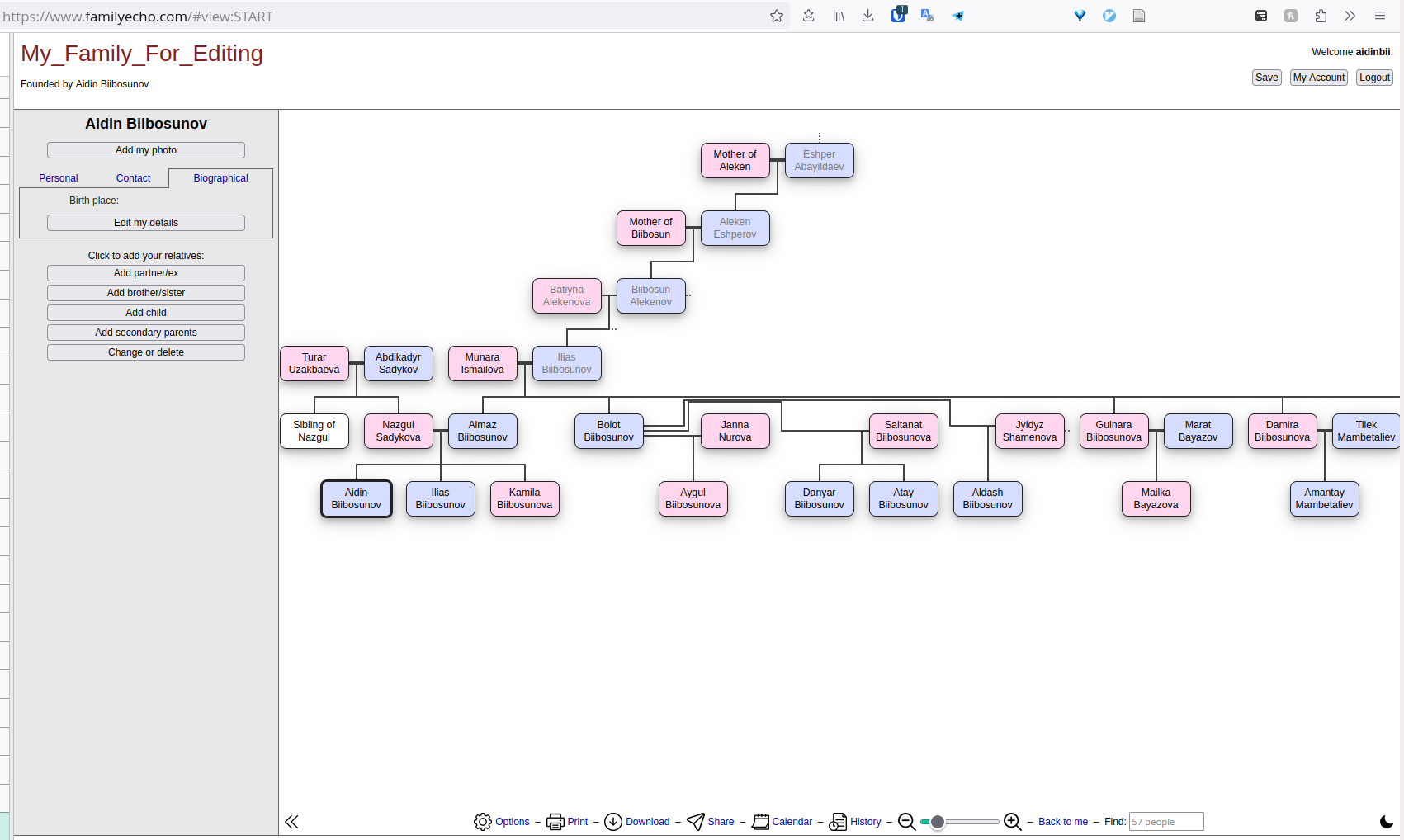Screen dimensions: 1404x840
Task: Click the blue paper-plane extension icon
Action: 957,16
